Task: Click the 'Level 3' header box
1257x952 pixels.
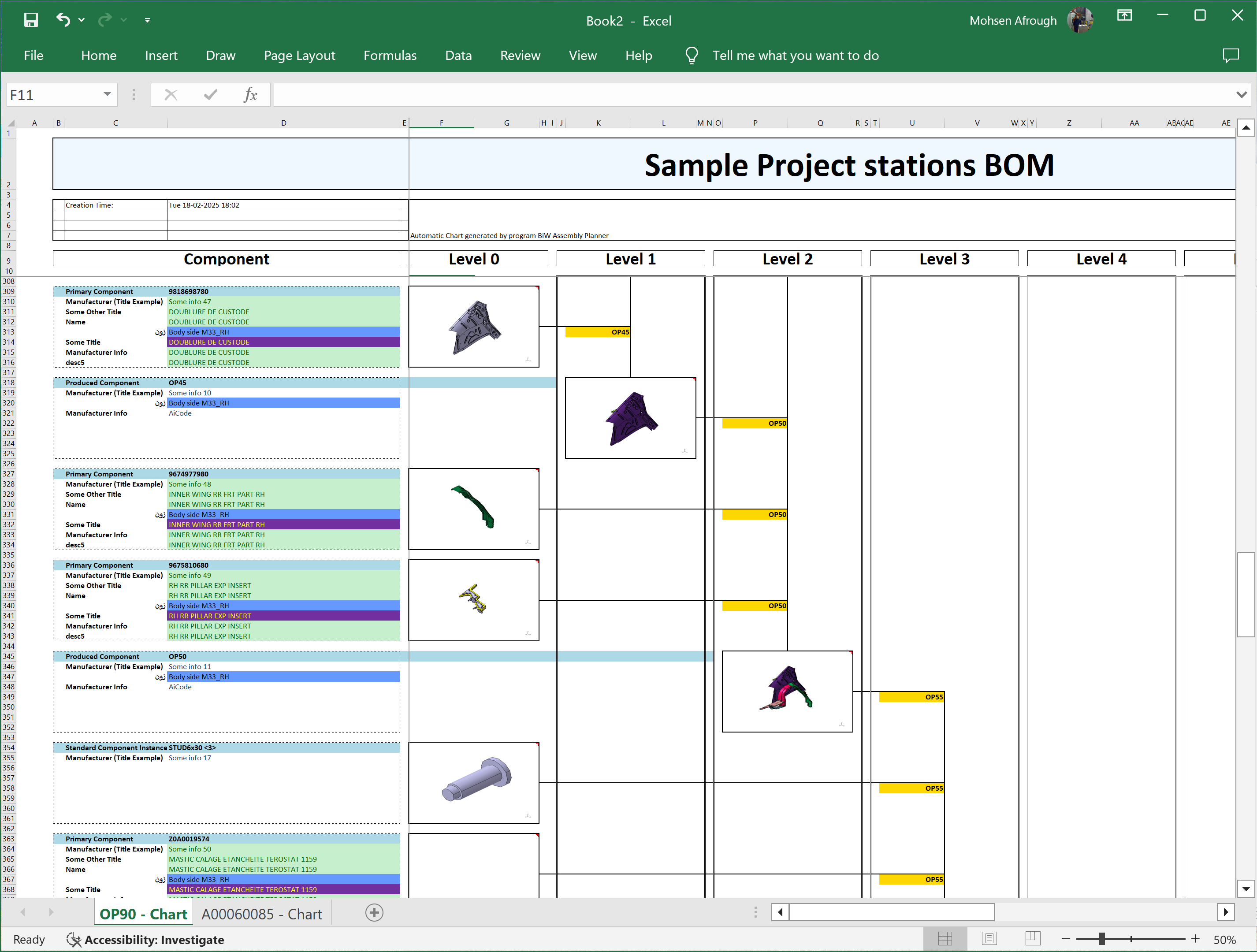Action: pyautogui.click(x=945, y=259)
